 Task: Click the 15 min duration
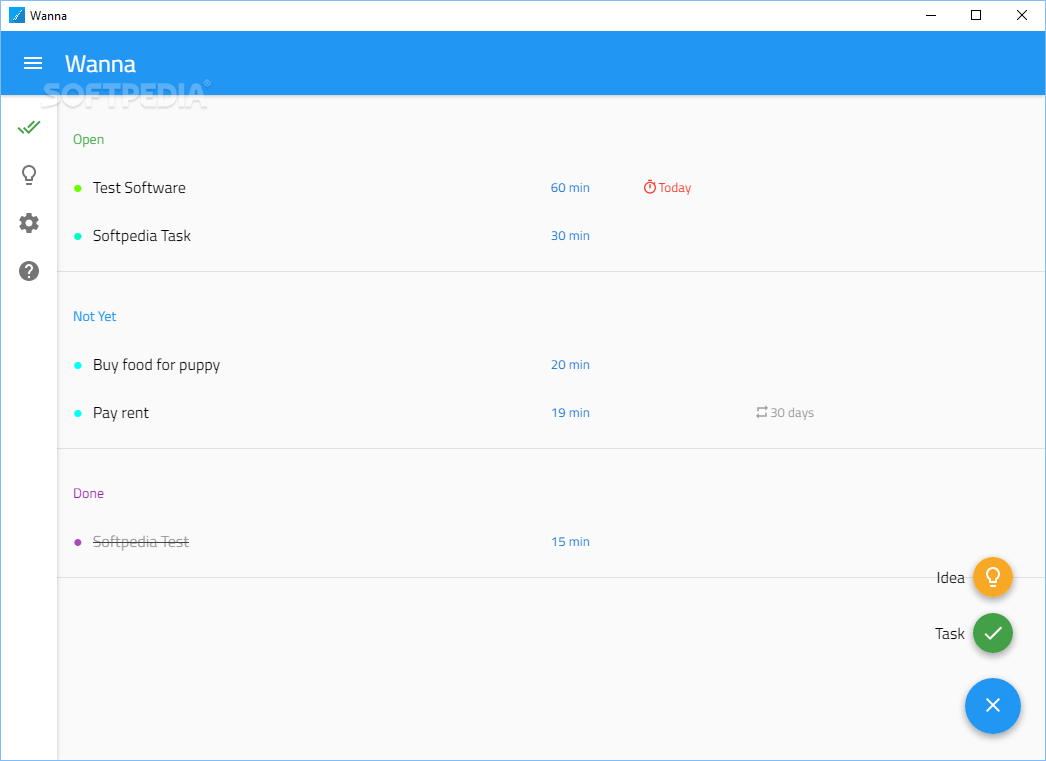pos(570,542)
